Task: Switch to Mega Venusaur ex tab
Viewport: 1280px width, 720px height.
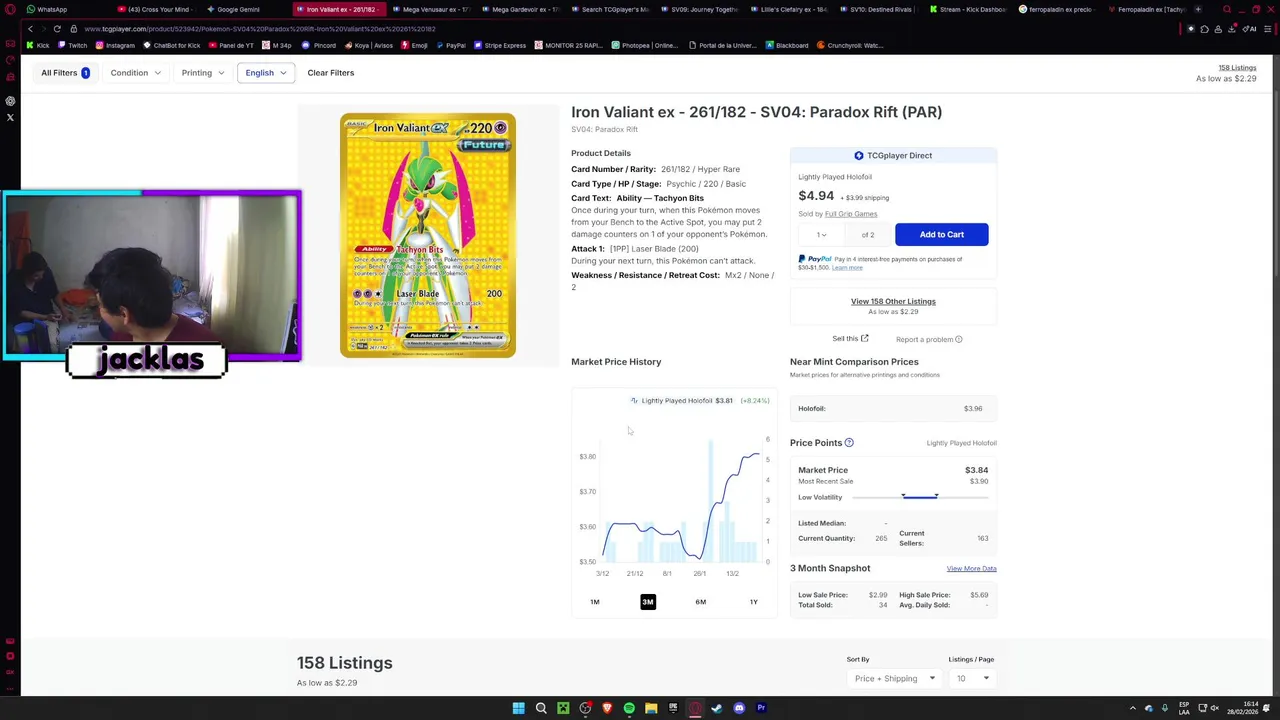Action: [x=430, y=9]
